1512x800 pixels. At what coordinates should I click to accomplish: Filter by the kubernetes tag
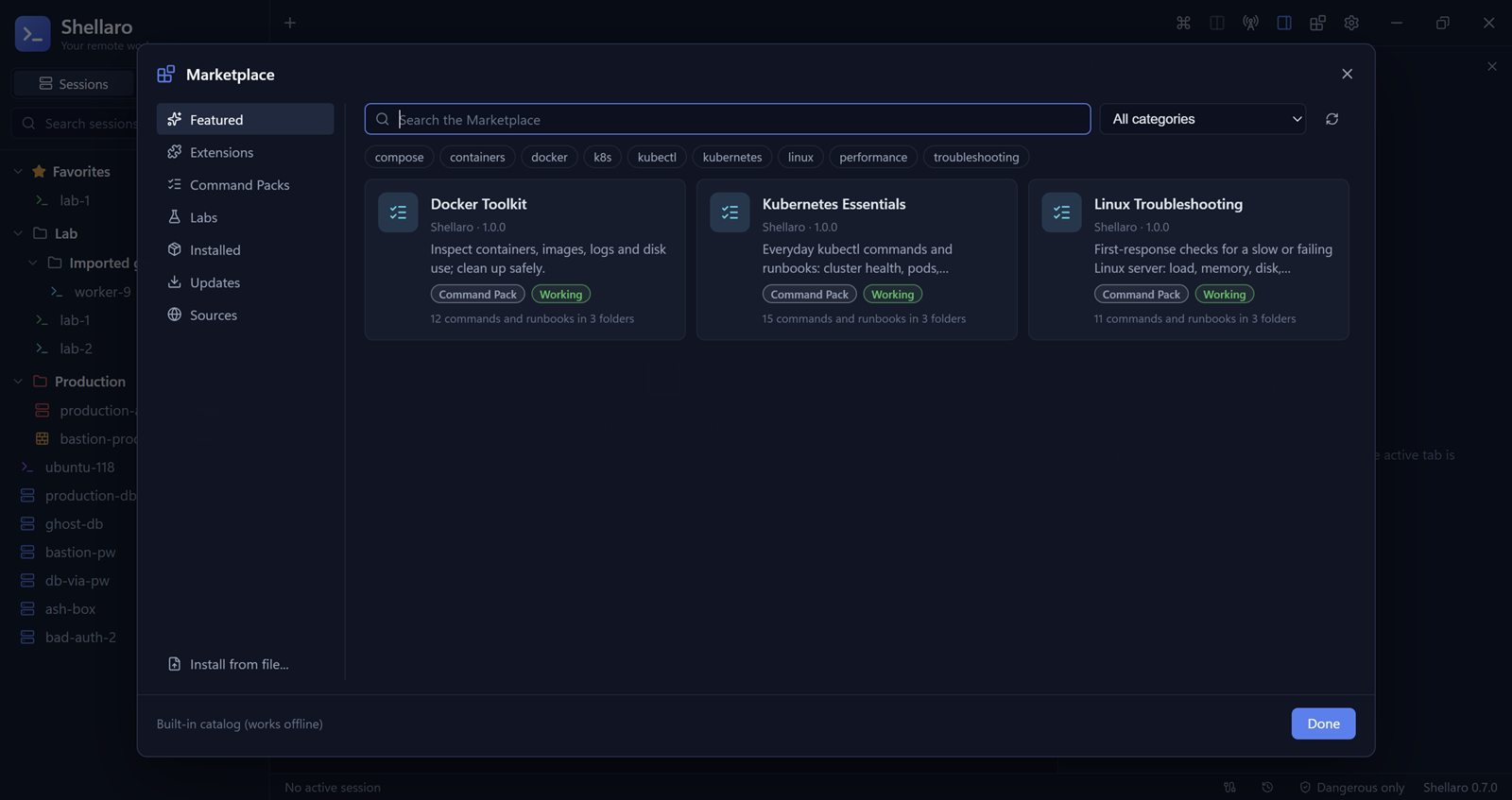732,157
